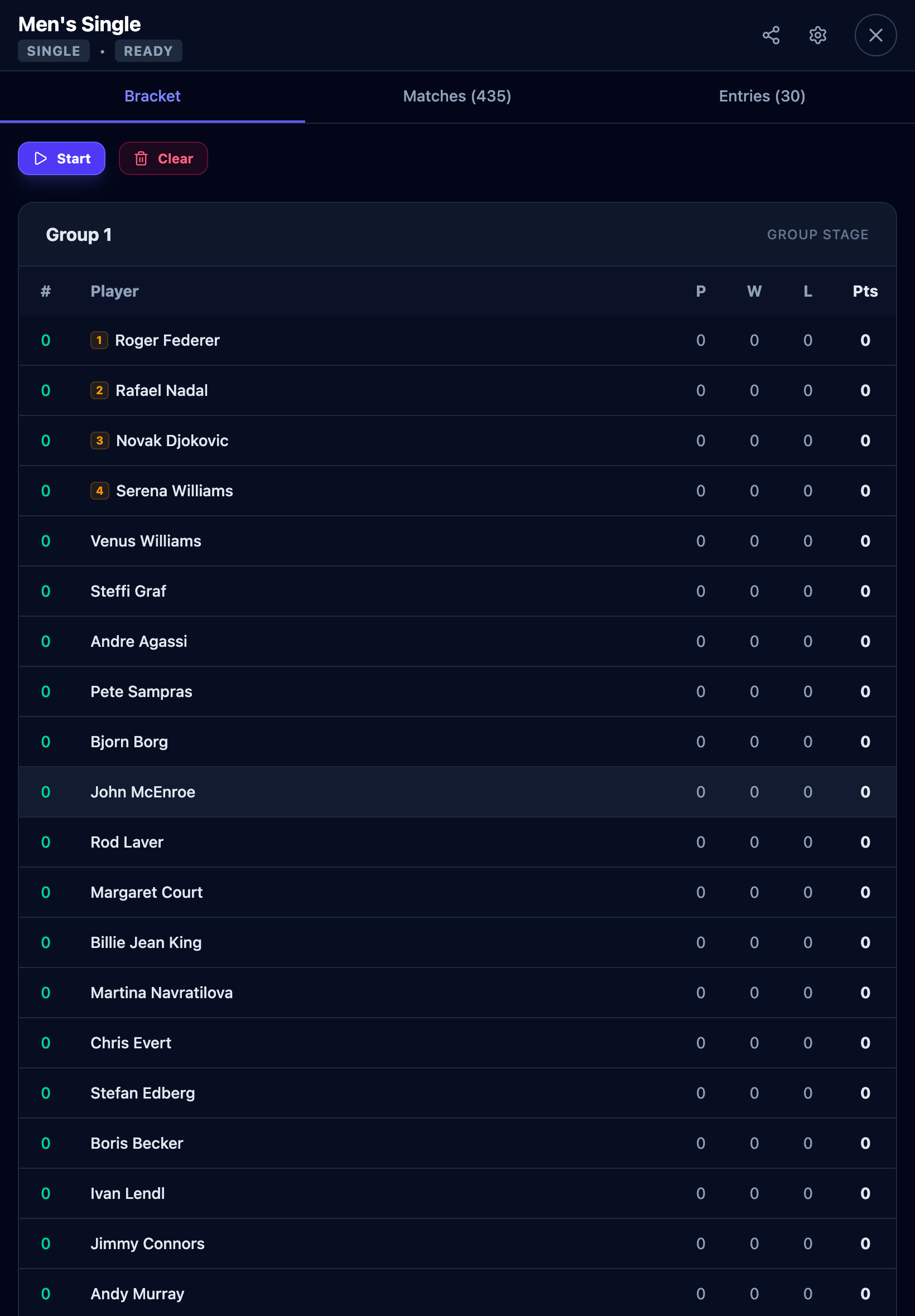Clear the tournament bracket
Viewport: 915px width, 1316px height.
[163, 158]
